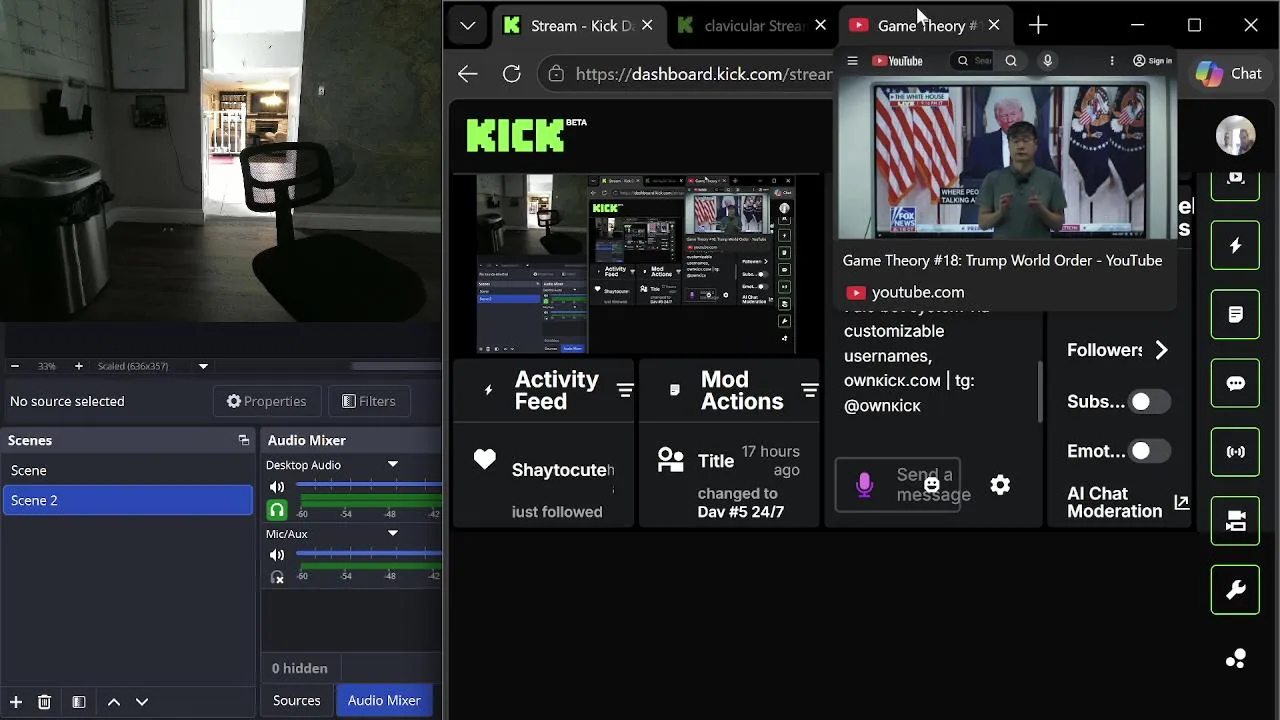1280x720 pixels.
Task: Toggle Mic/Aux monitoring headphone button
Action: click(x=277, y=577)
